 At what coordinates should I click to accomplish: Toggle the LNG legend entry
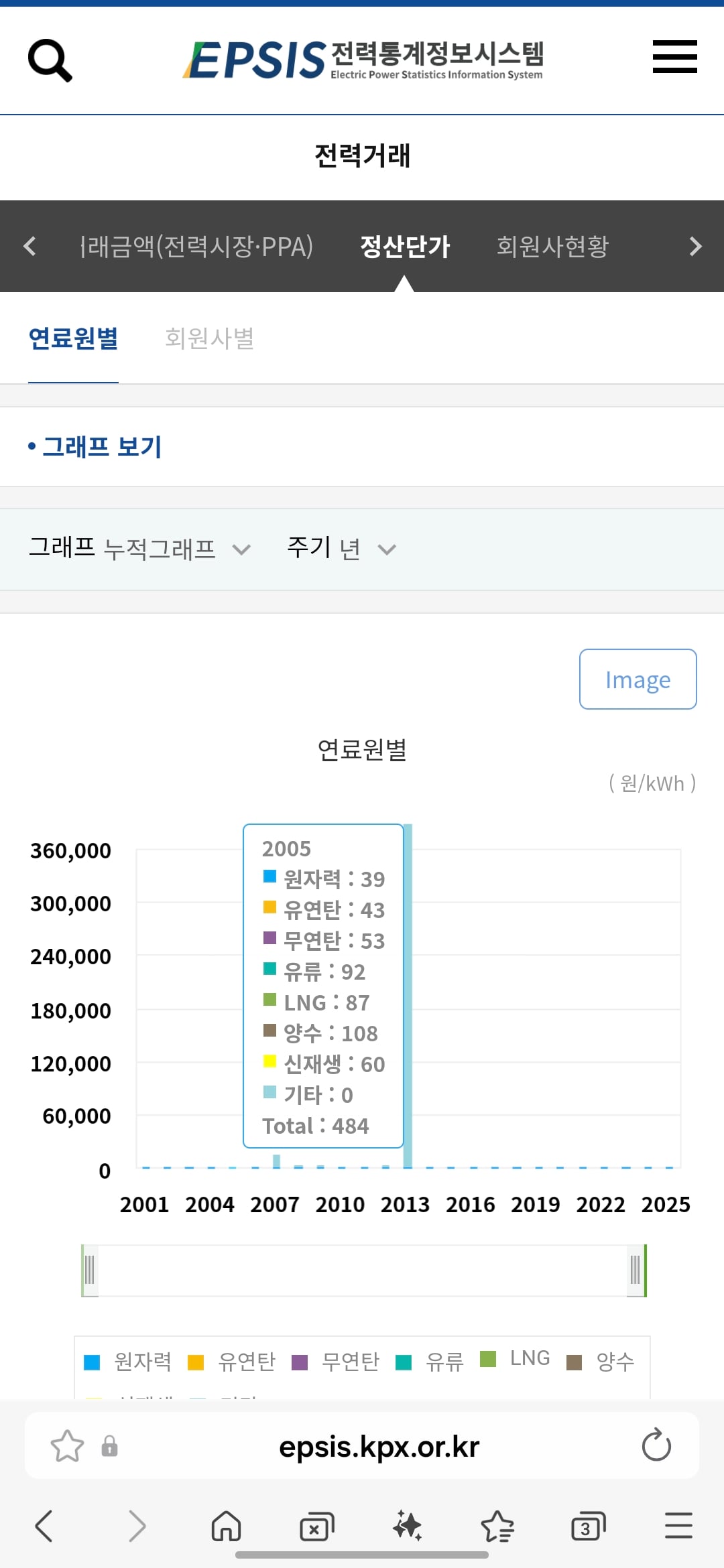click(516, 1358)
